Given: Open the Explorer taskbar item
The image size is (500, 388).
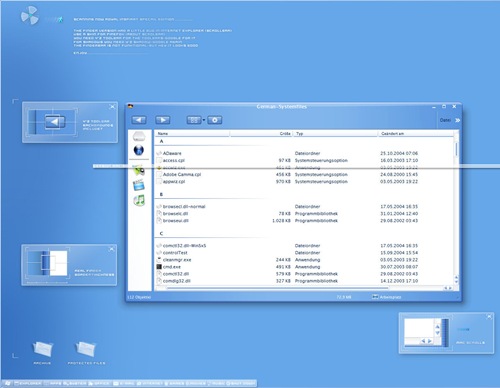Looking at the screenshot, I should pos(28,383).
